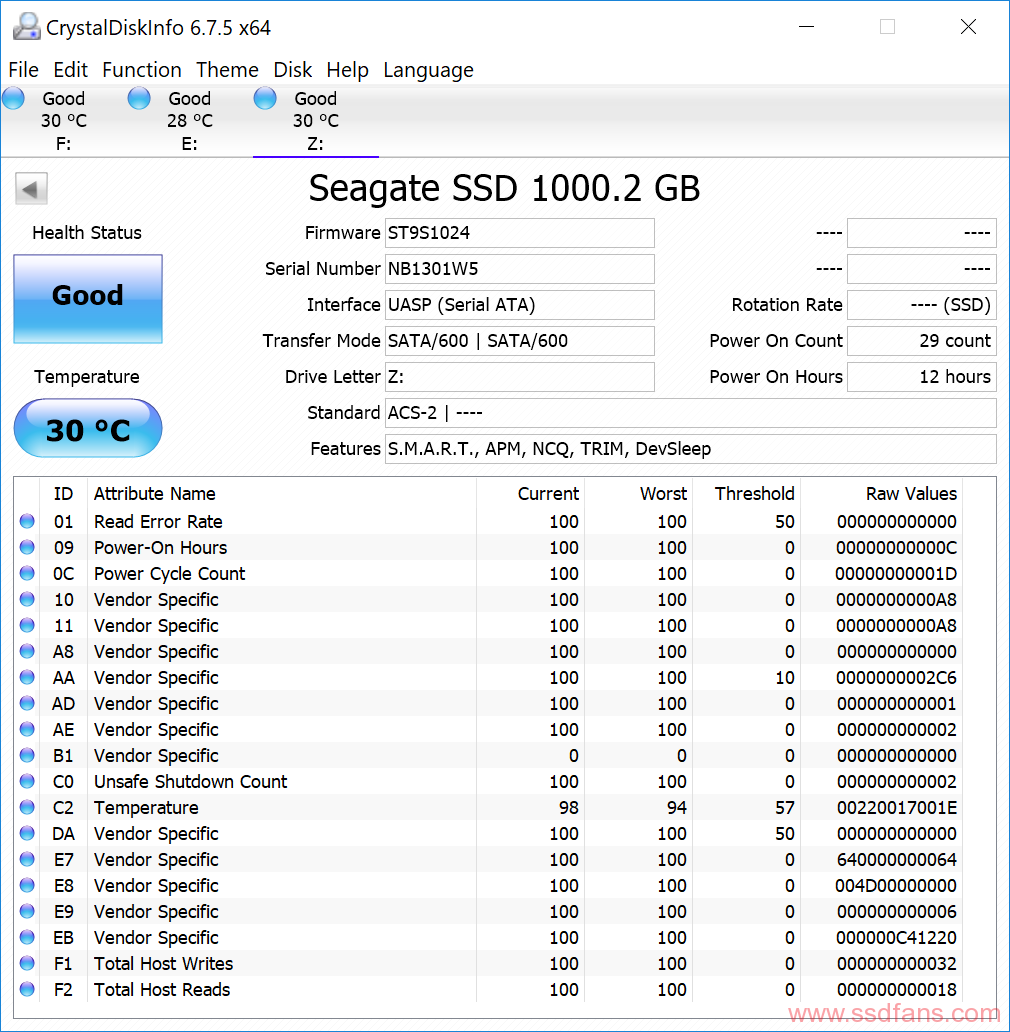Click the status orb for Temperature attribute C2
The width and height of the screenshot is (1010, 1032).
click(27, 807)
